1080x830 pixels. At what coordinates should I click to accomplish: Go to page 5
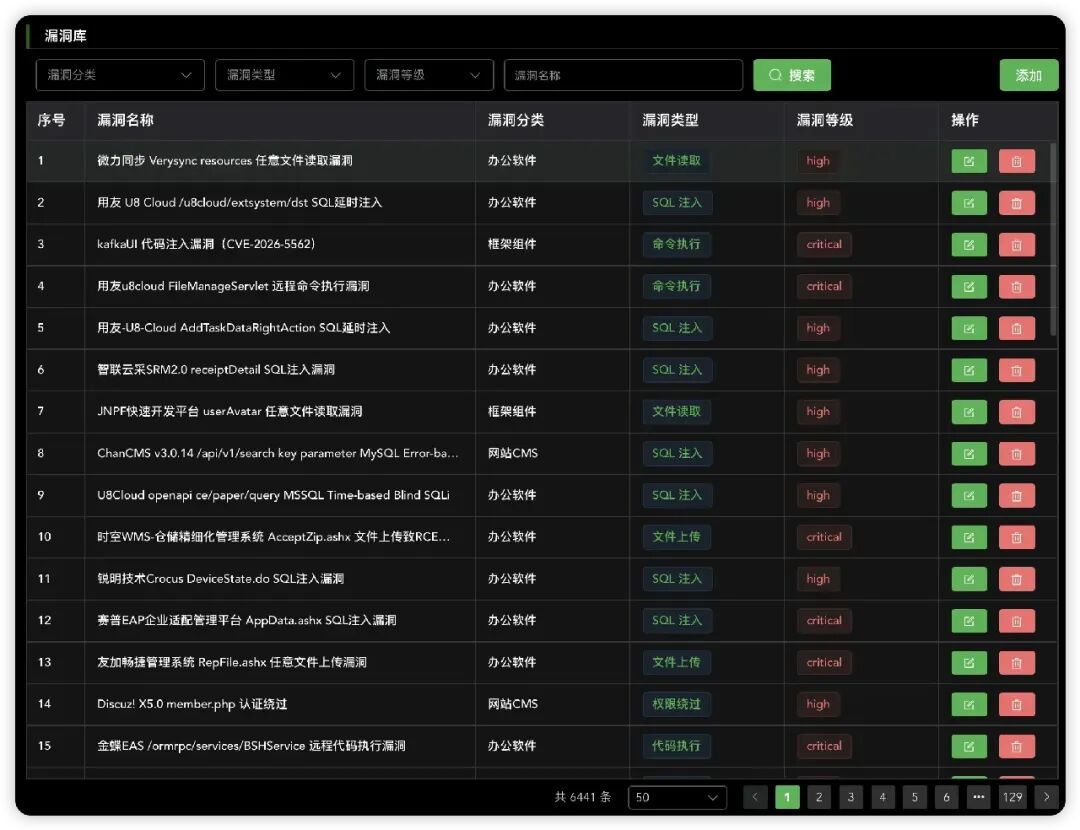915,797
